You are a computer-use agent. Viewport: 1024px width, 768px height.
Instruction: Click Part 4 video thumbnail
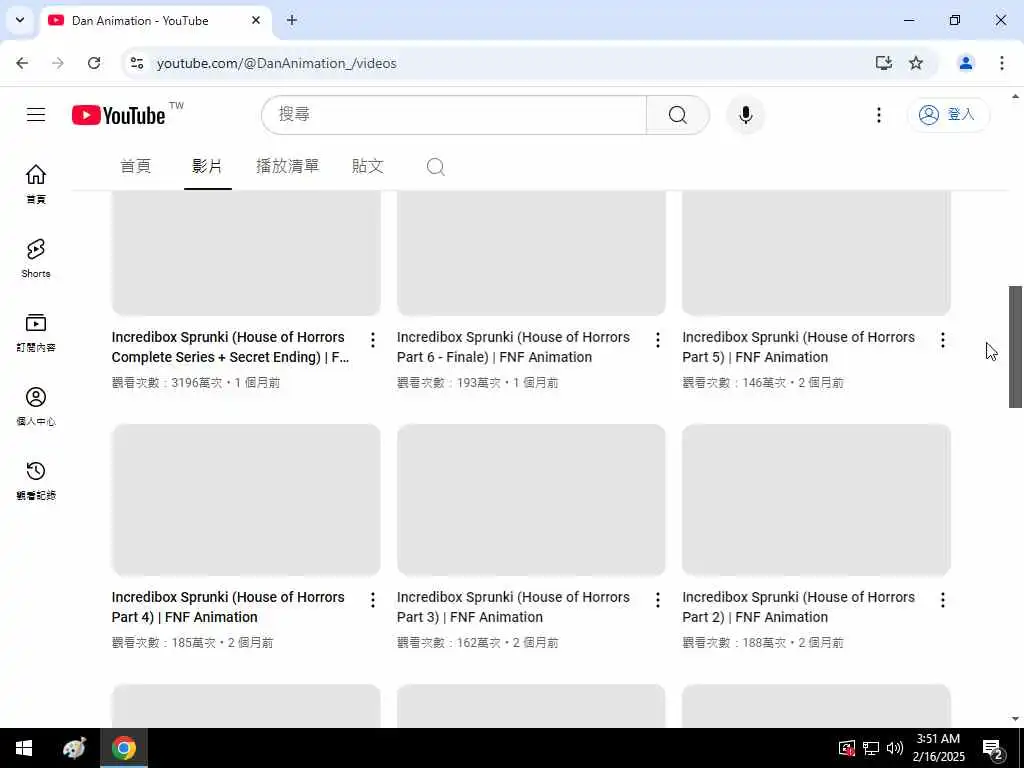tap(246, 500)
